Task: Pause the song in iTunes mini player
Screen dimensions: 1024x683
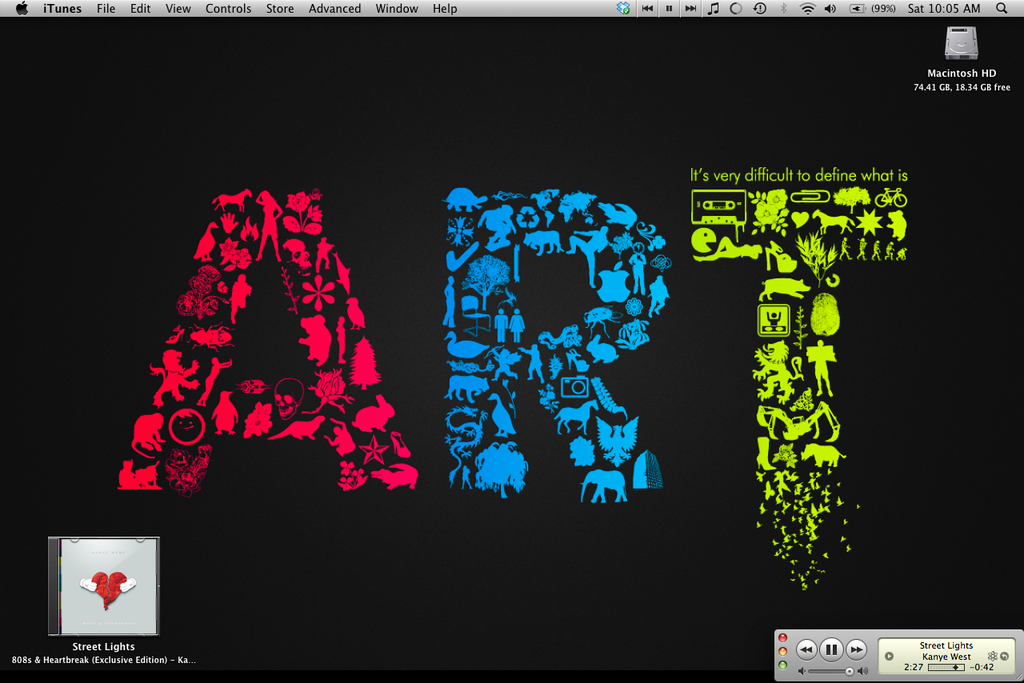Action: [x=831, y=650]
